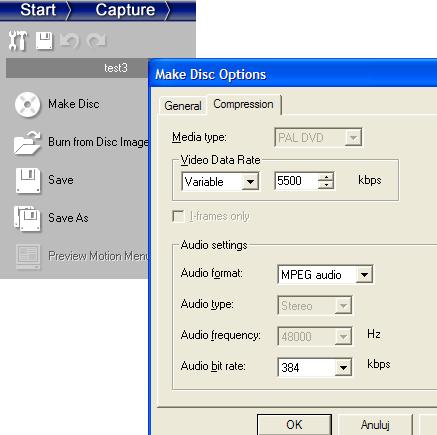This screenshot has width=437, height=435.
Task: Open the Audio format MPEG audio dropdown
Action: [x=364, y=275]
